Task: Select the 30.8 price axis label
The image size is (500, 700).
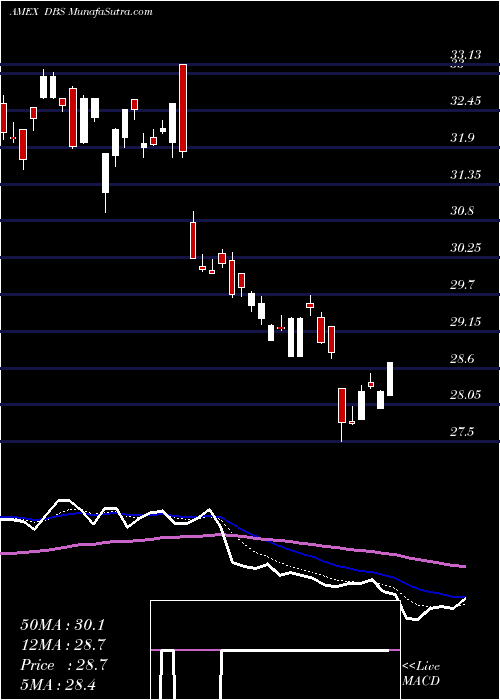Action: (462, 211)
